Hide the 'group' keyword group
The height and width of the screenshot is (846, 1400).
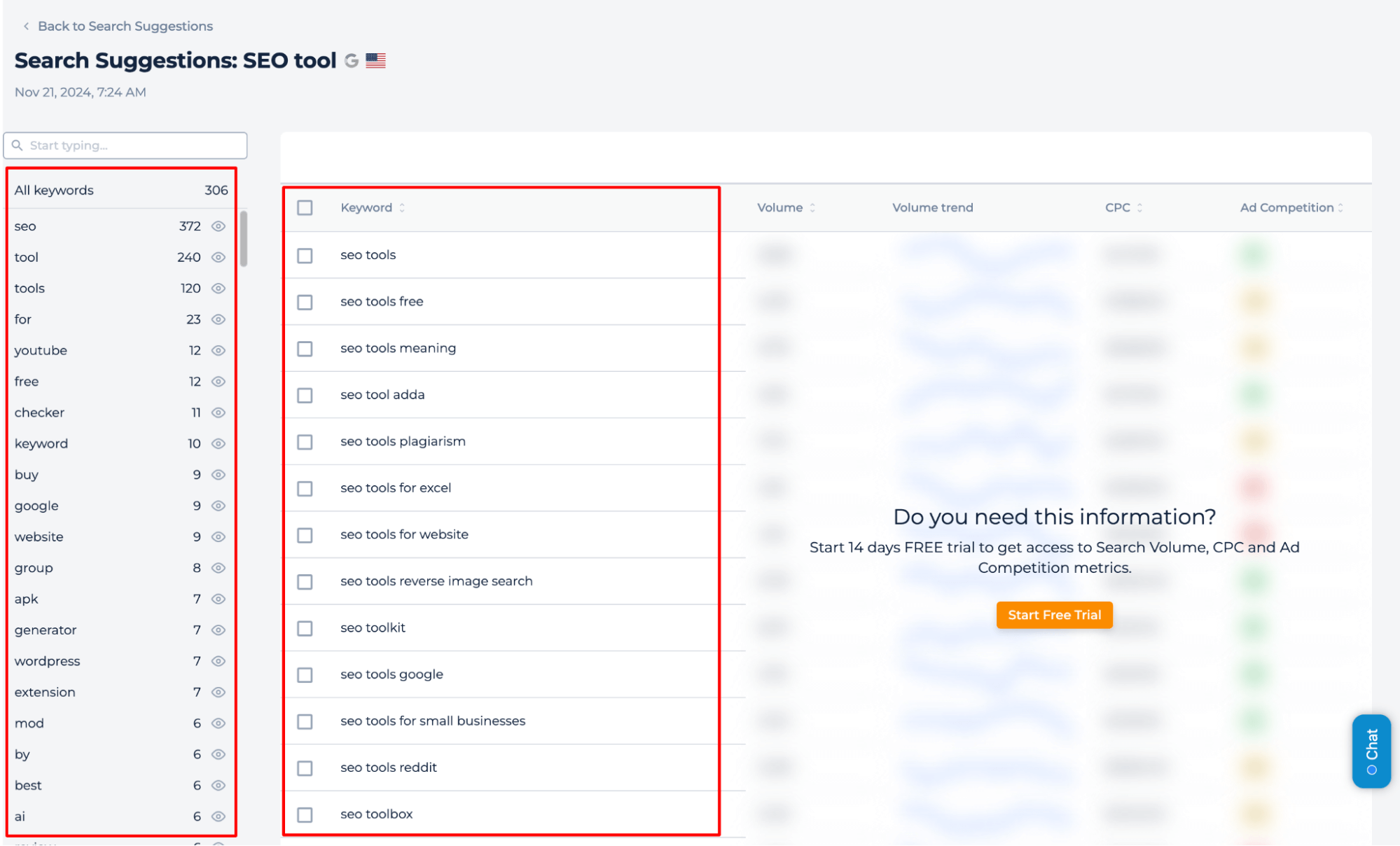(x=219, y=568)
